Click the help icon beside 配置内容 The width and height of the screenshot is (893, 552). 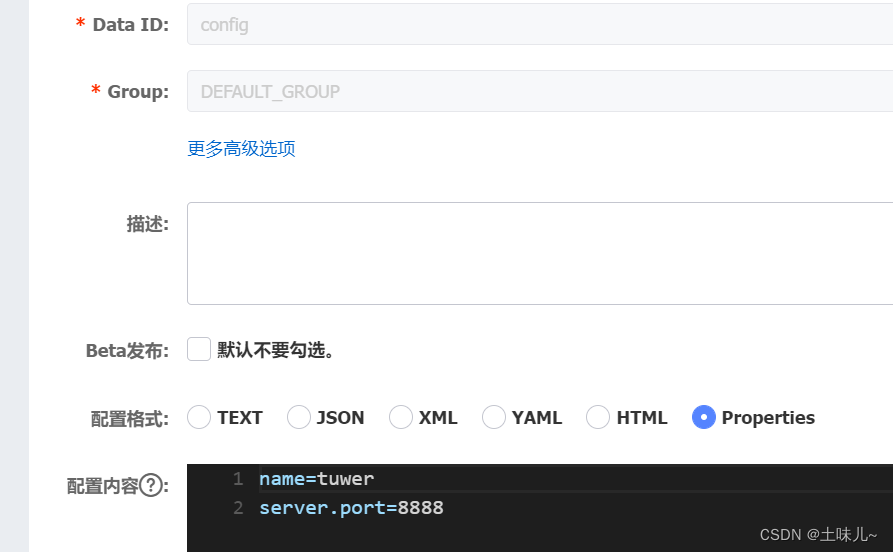click(x=151, y=486)
